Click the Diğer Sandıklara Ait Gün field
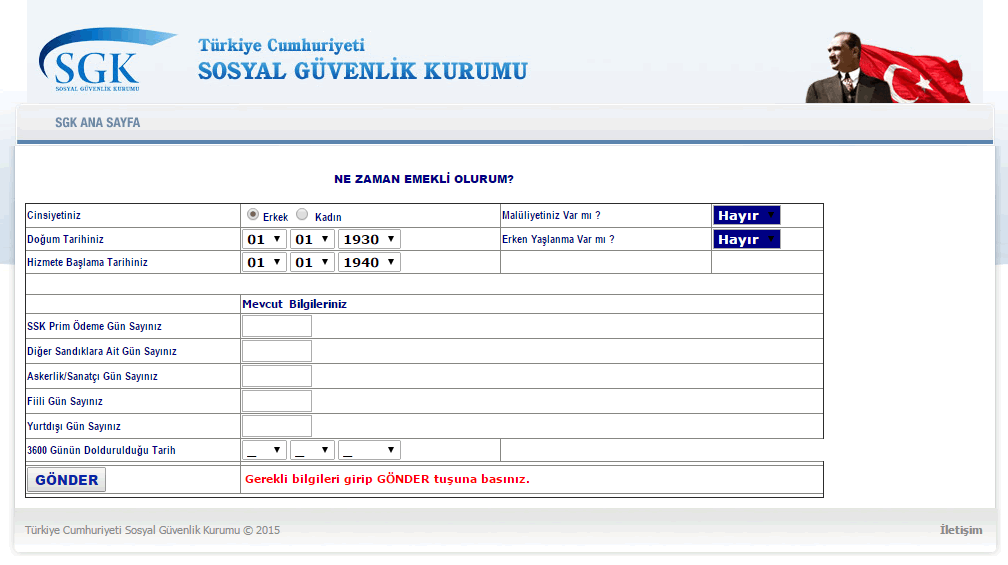This screenshot has height=565, width=1008. pyautogui.click(x=277, y=351)
